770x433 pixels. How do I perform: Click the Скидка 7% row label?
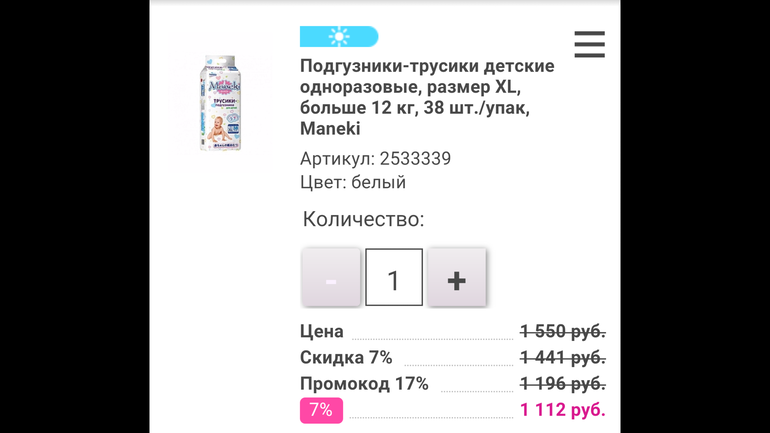pyautogui.click(x=346, y=357)
